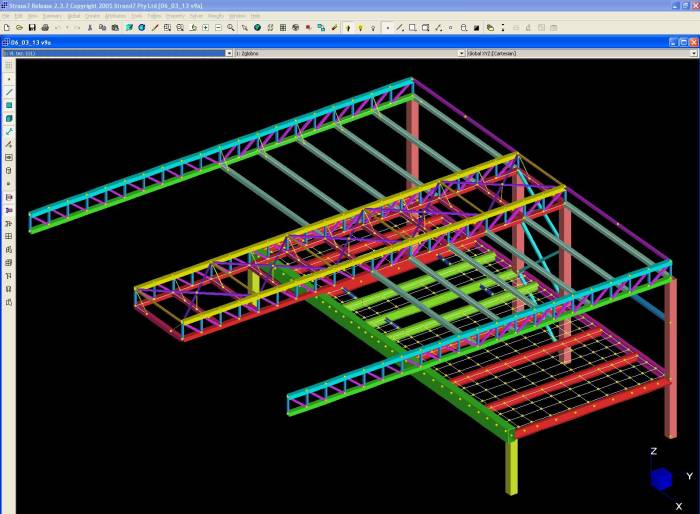Select the teal plate square tool in left toolbar
Viewport: 700px width, 514px height.
9,105
